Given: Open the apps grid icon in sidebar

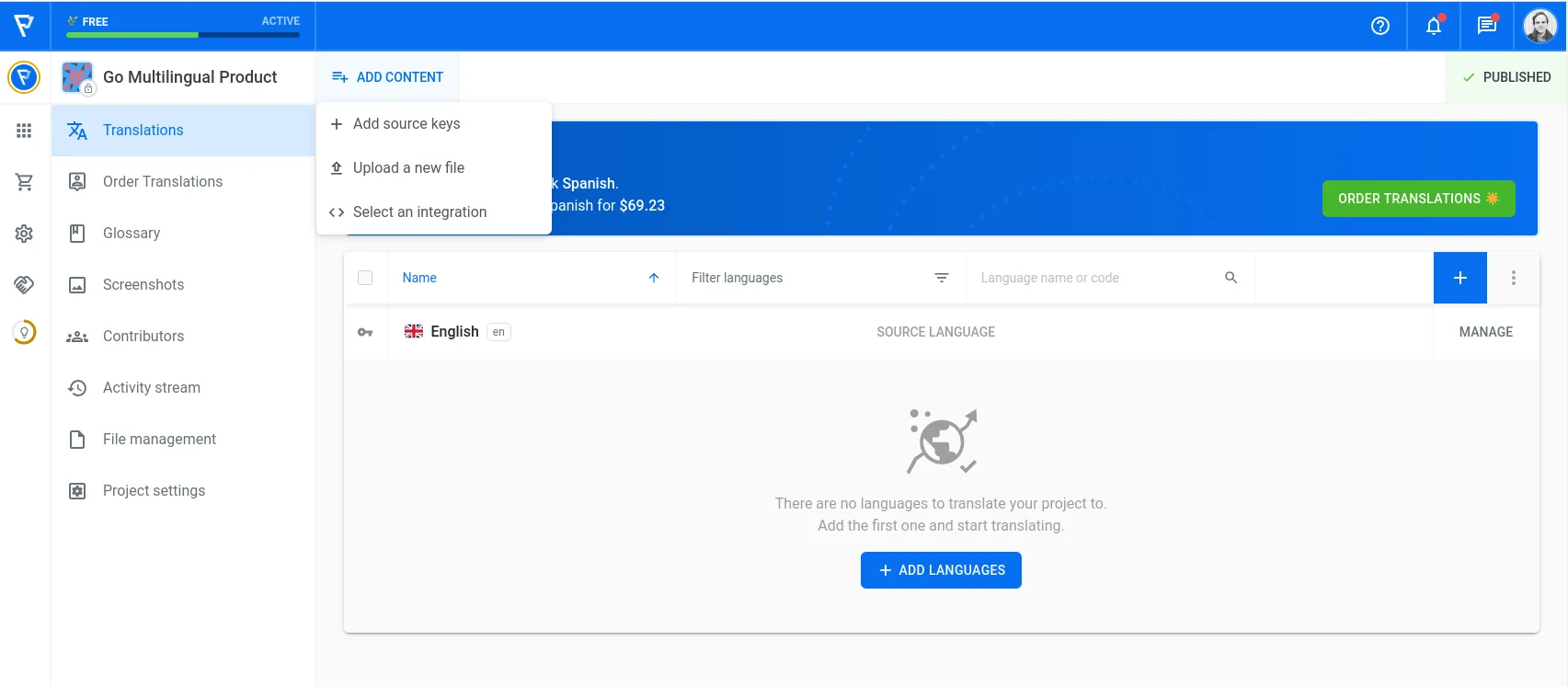Looking at the screenshot, I should click(24, 131).
